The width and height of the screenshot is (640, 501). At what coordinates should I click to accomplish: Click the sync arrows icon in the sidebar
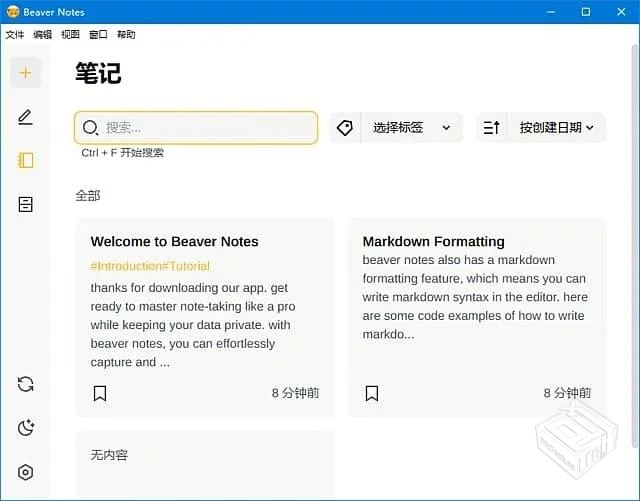pos(25,384)
